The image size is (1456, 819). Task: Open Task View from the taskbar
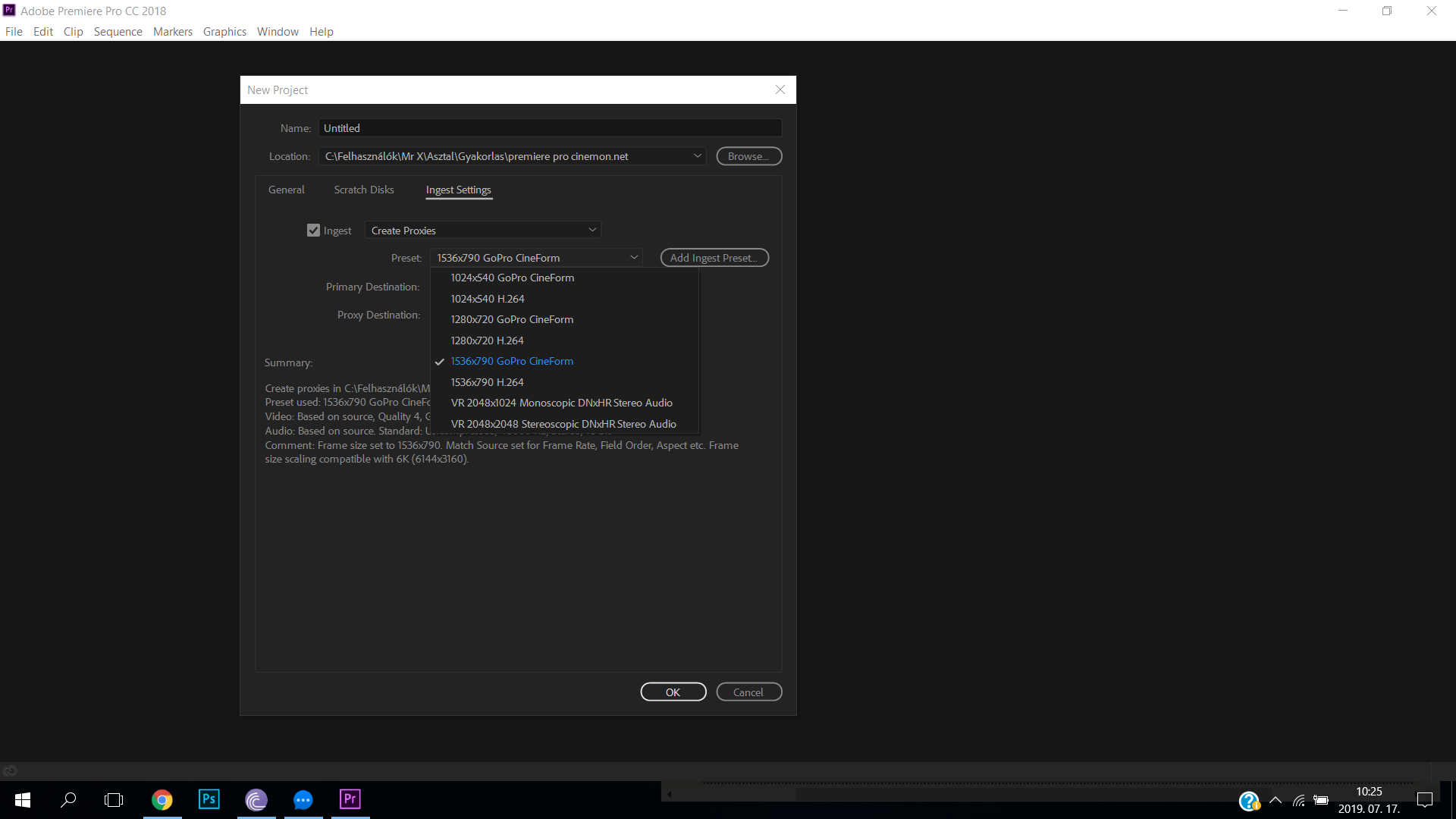tap(114, 799)
